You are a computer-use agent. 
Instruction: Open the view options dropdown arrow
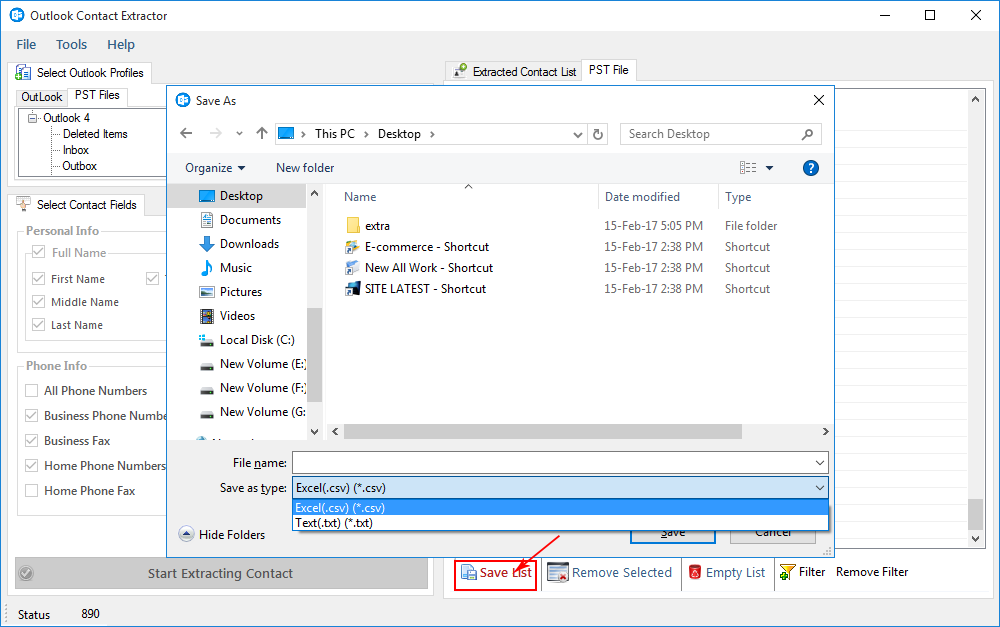769,168
